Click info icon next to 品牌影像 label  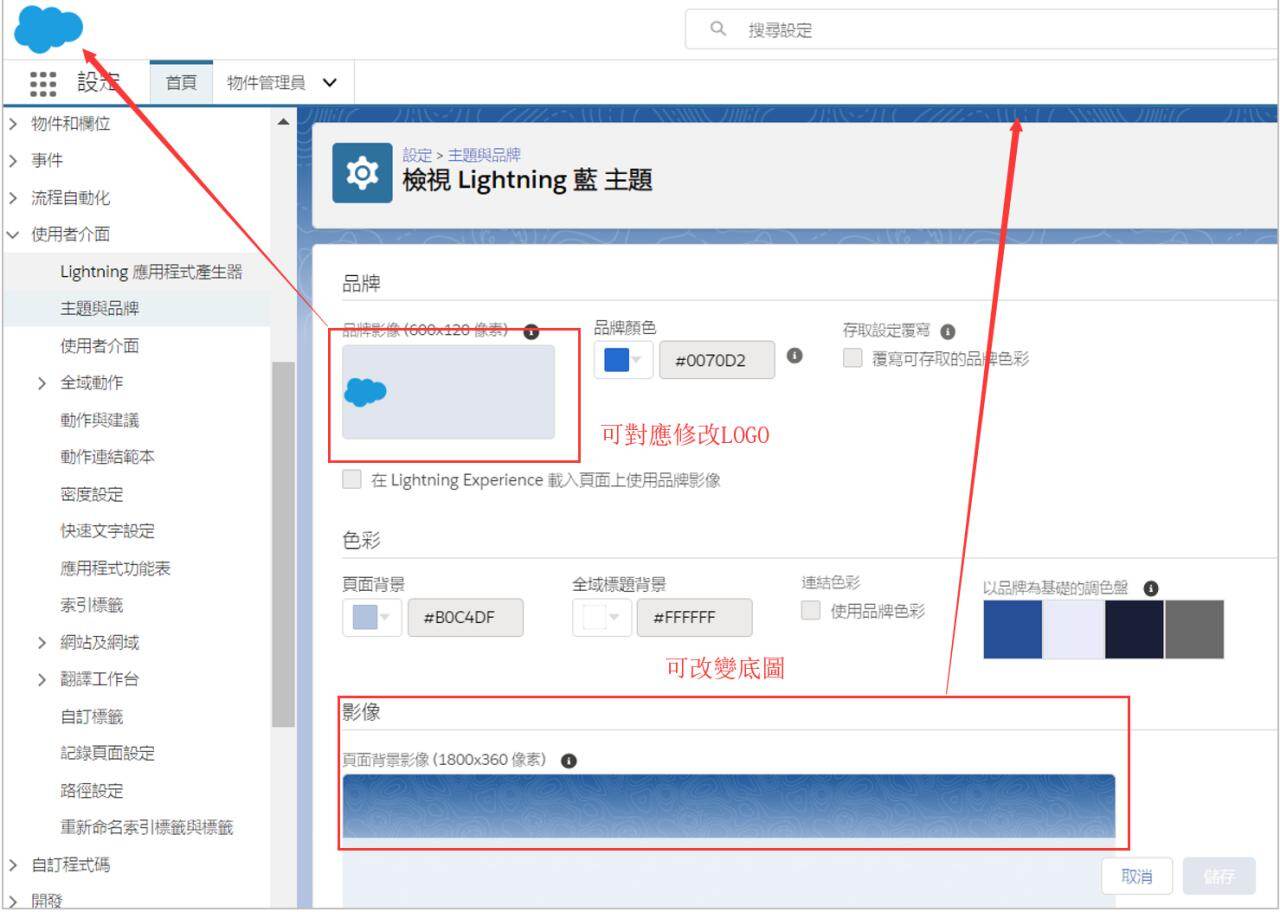click(x=531, y=332)
